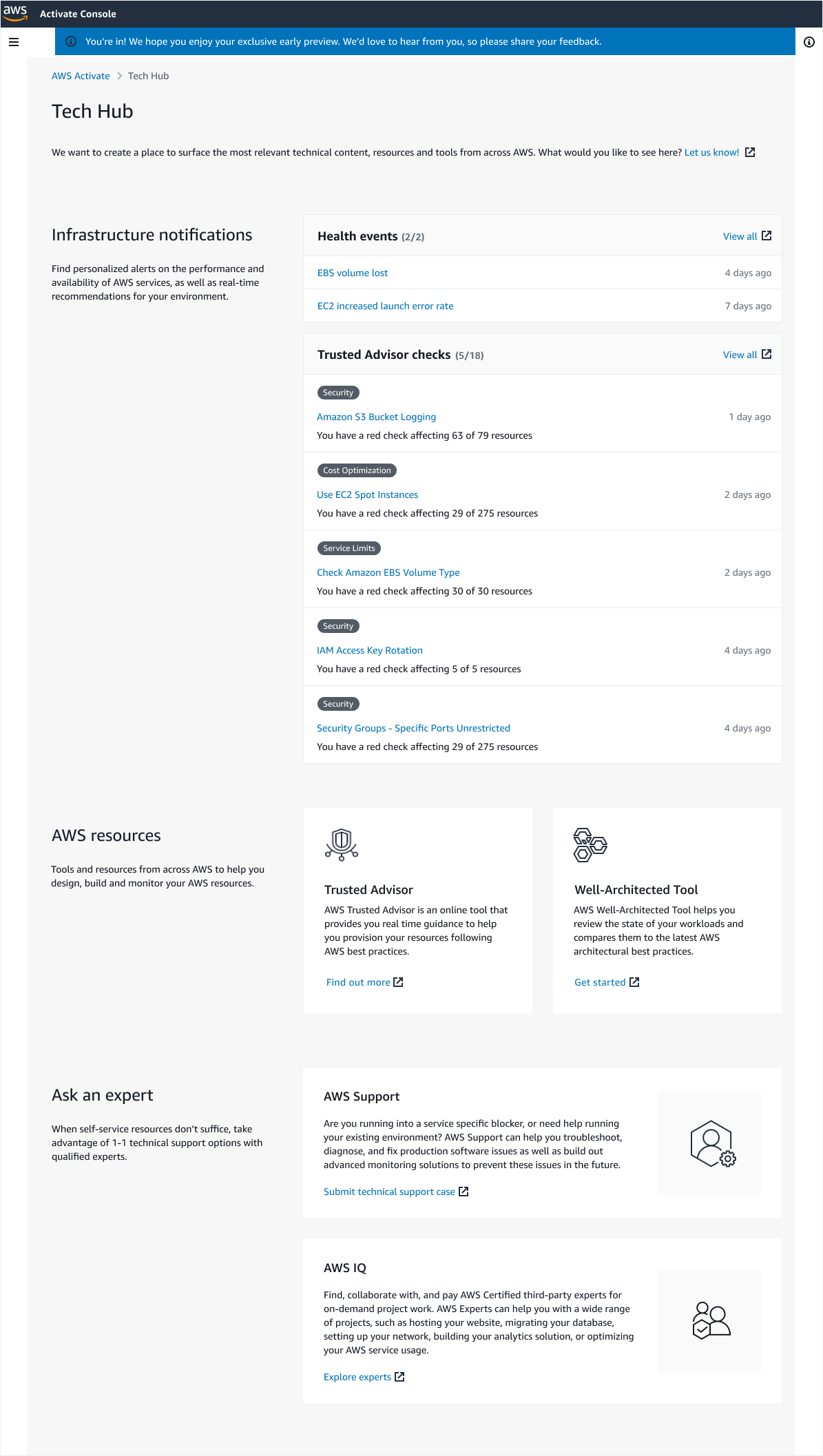
Task: Click external link icon beside Let us know
Action: pos(750,152)
